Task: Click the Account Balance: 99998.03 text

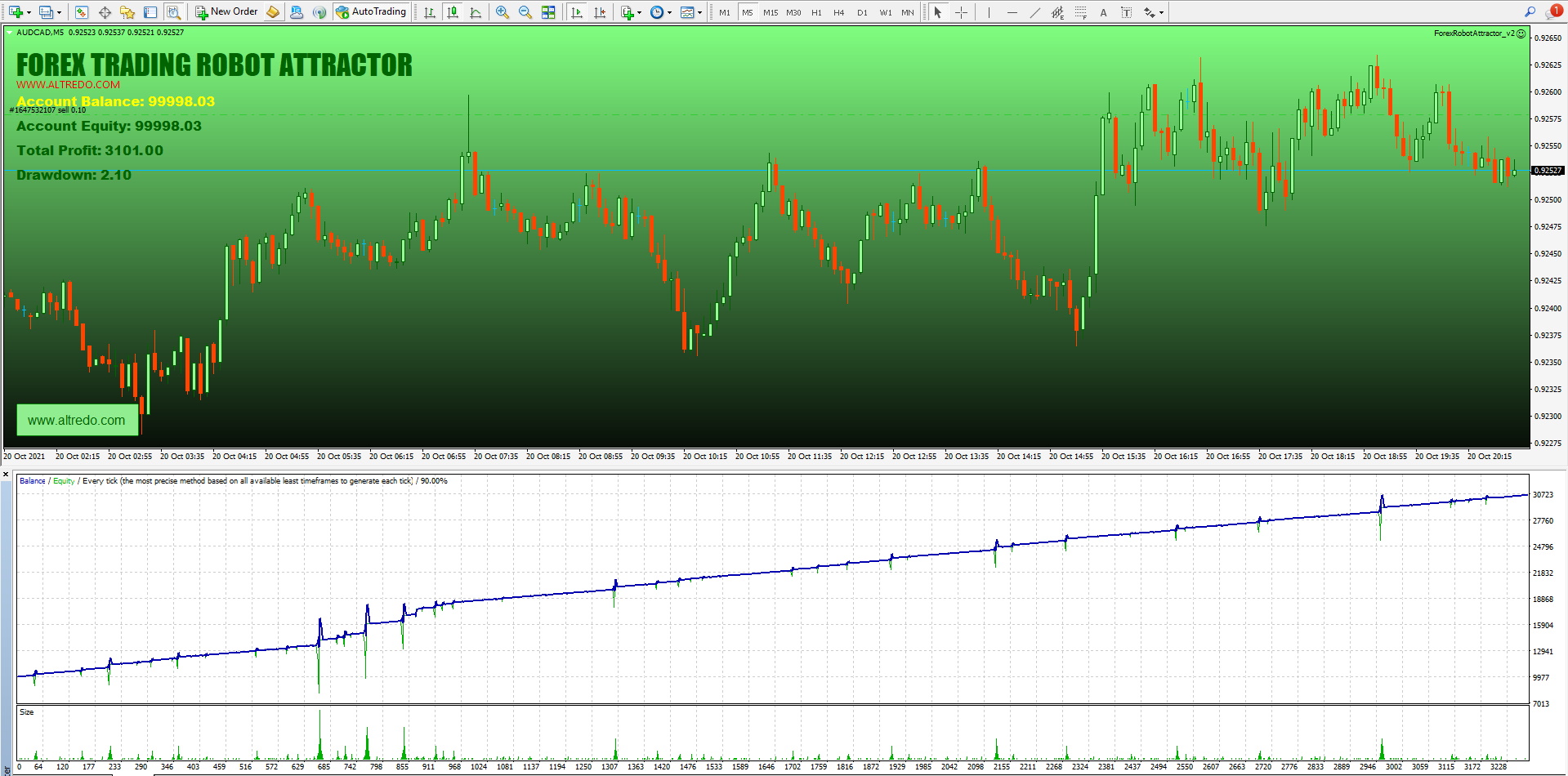Action: 116,101
